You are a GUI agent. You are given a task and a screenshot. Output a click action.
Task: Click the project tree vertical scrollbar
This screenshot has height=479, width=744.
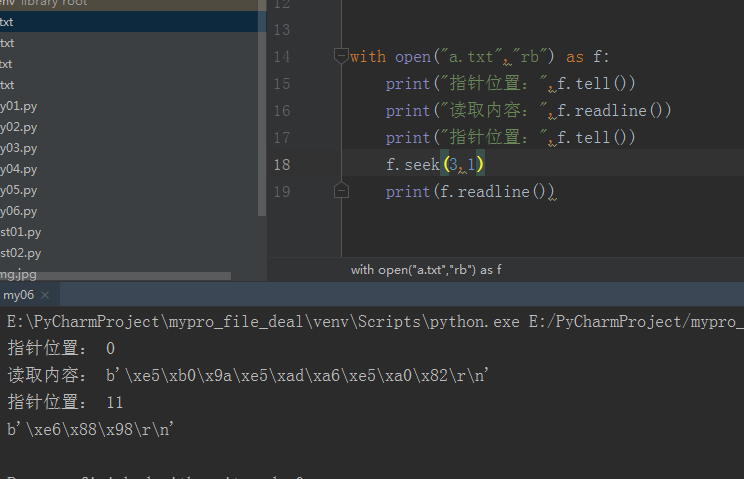(x=262, y=108)
